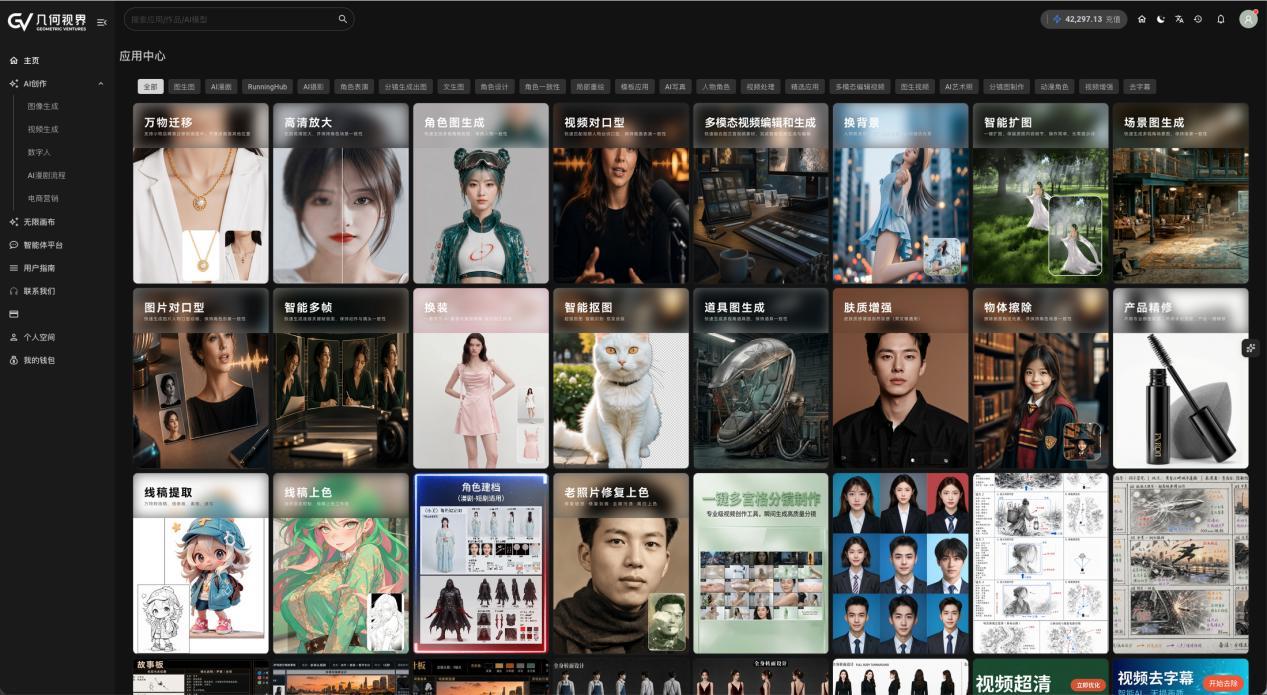Image resolution: width=1267 pixels, height=695 pixels.
Task: Select the 去字幕 category filter
Action: point(1139,87)
